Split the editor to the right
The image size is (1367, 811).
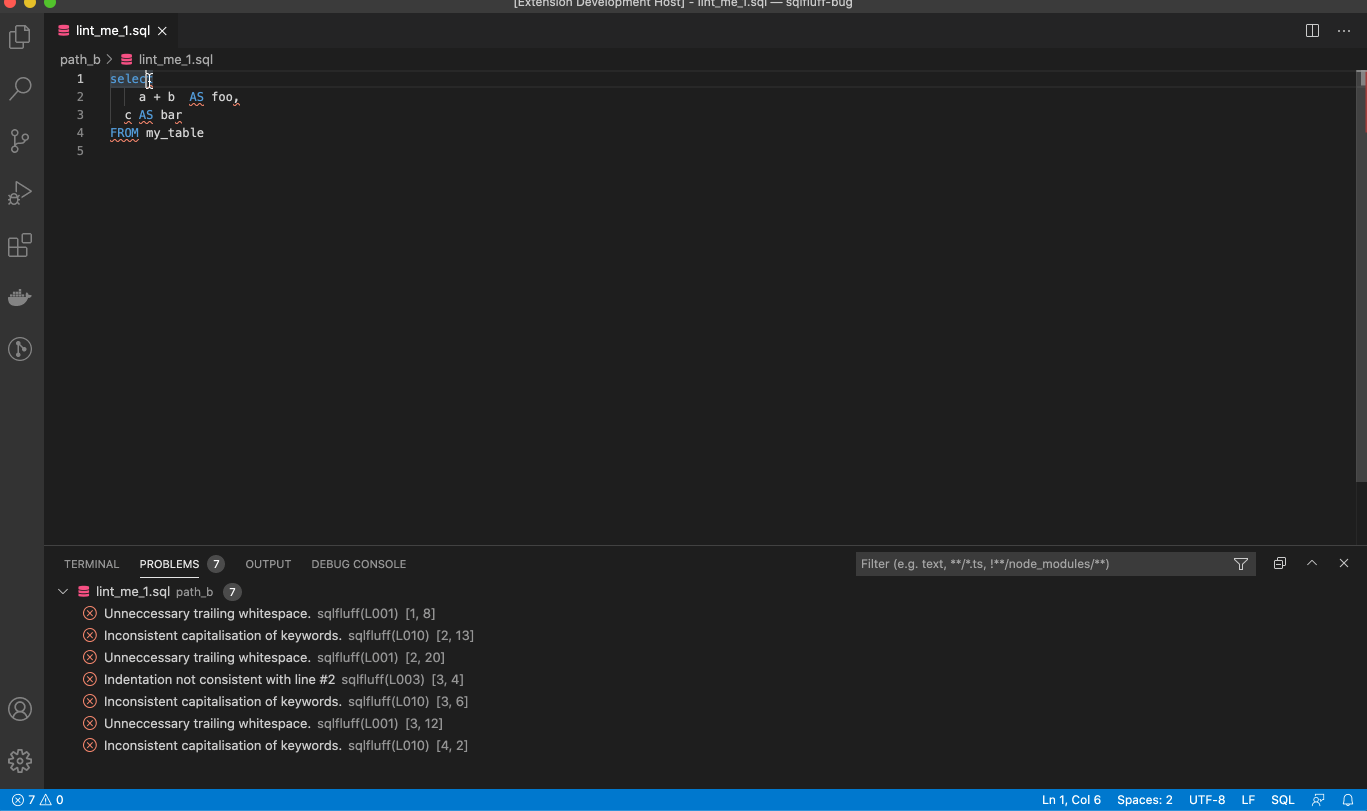click(x=1312, y=31)
